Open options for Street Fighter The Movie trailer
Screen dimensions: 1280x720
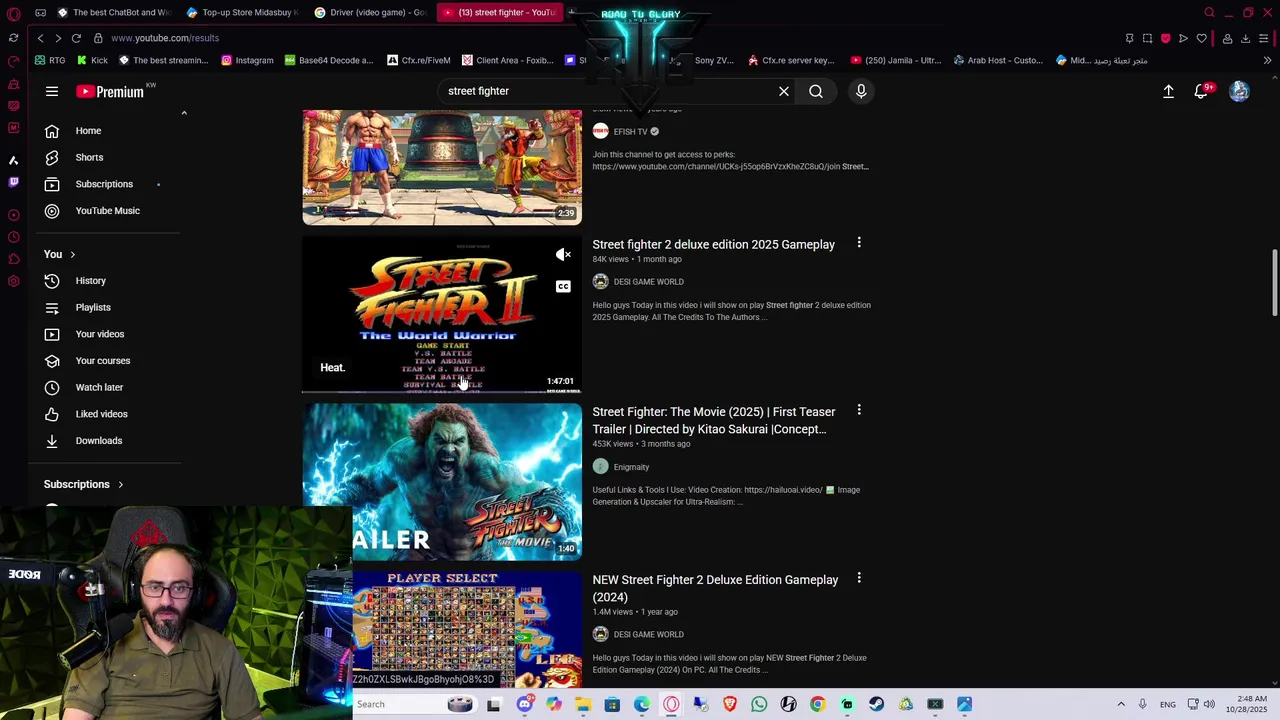pyautogui.click(x=859, y=410)
